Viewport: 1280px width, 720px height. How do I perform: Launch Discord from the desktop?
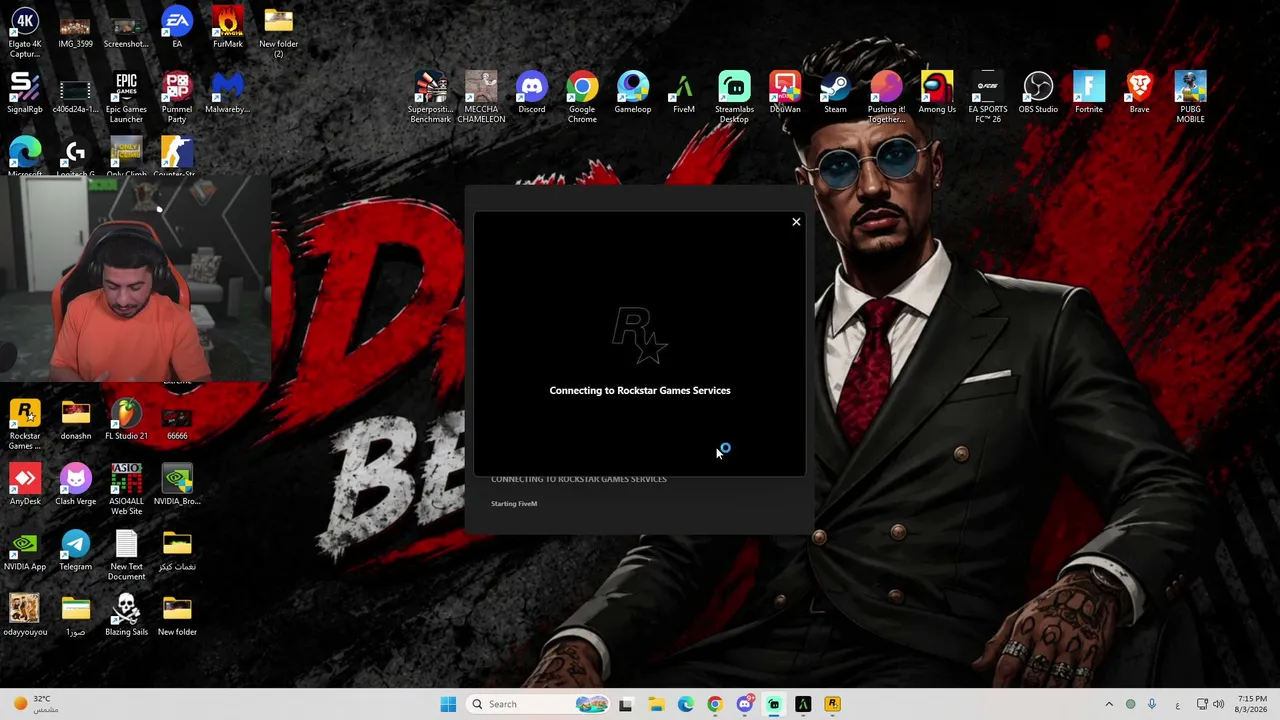532,94
